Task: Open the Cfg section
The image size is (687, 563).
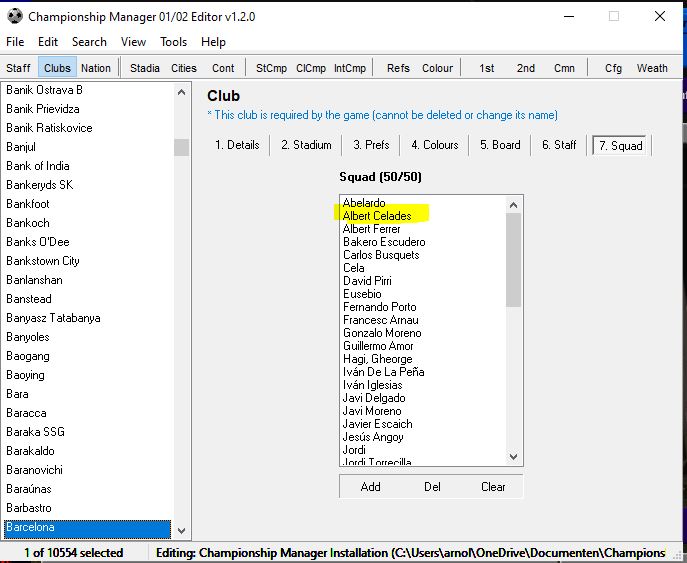Action: coord(613,68)
